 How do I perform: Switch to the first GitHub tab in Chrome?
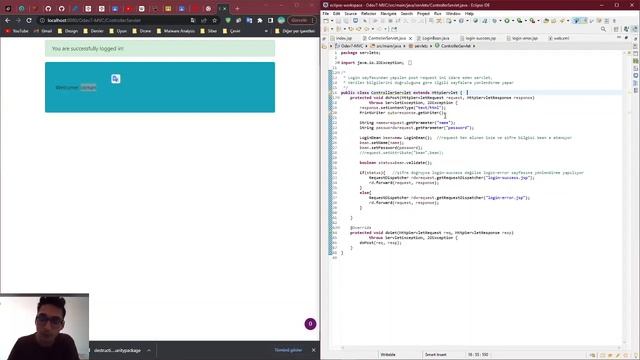pos(48,8)
